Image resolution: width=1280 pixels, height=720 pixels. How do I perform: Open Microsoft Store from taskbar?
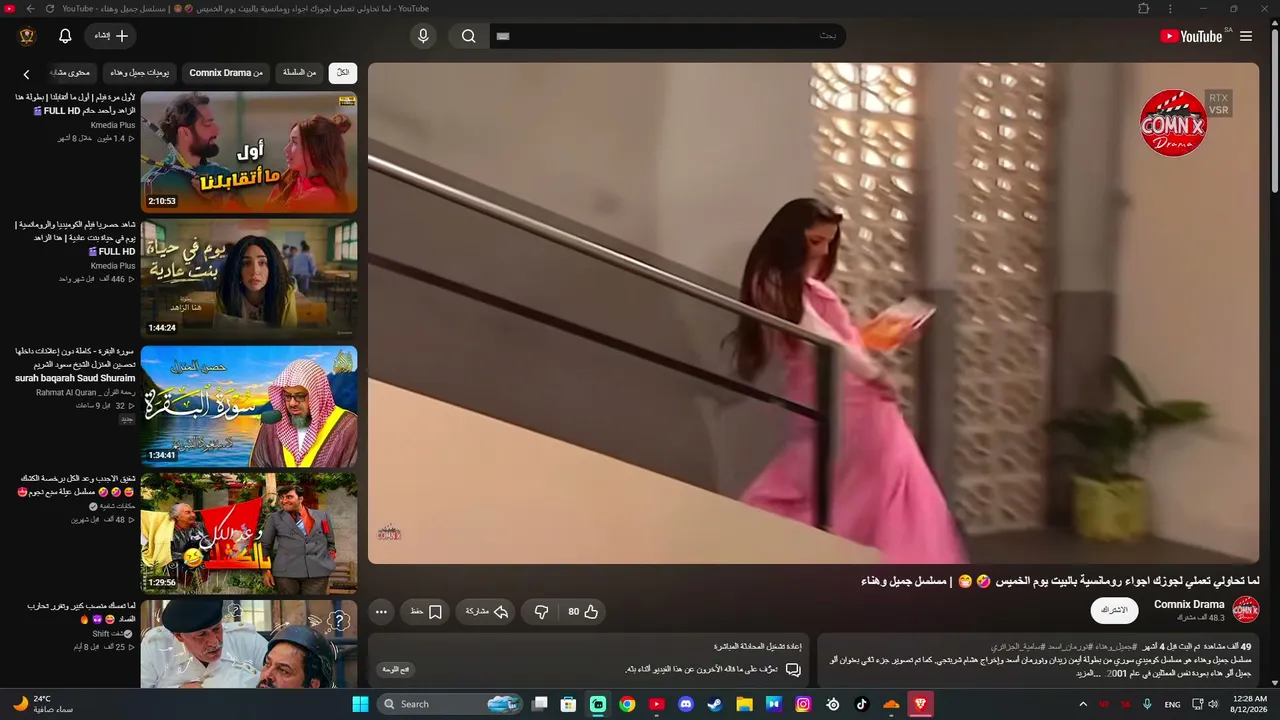pos(568,704)
